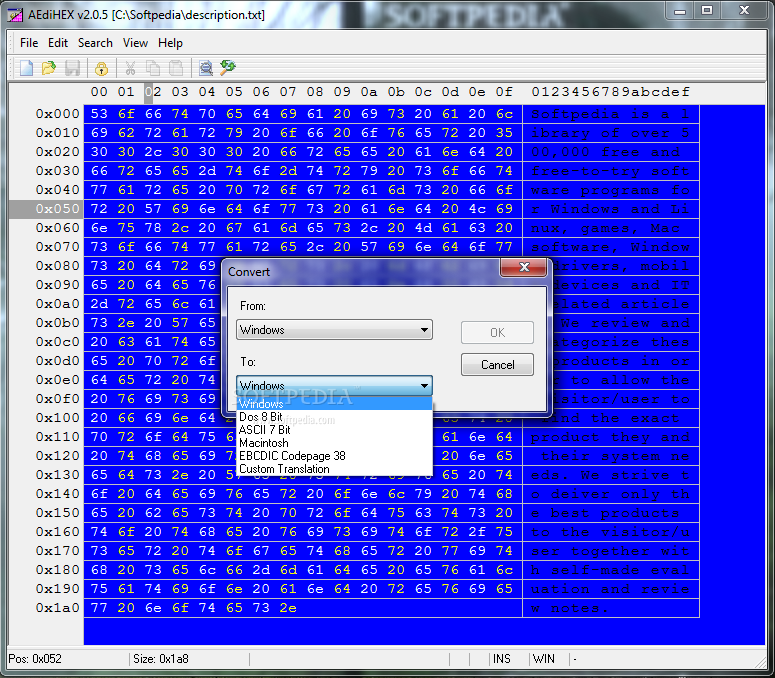Click the Cancel button in Convert dialog
This screenshot has width=775, height=678.
pos(497,365)
